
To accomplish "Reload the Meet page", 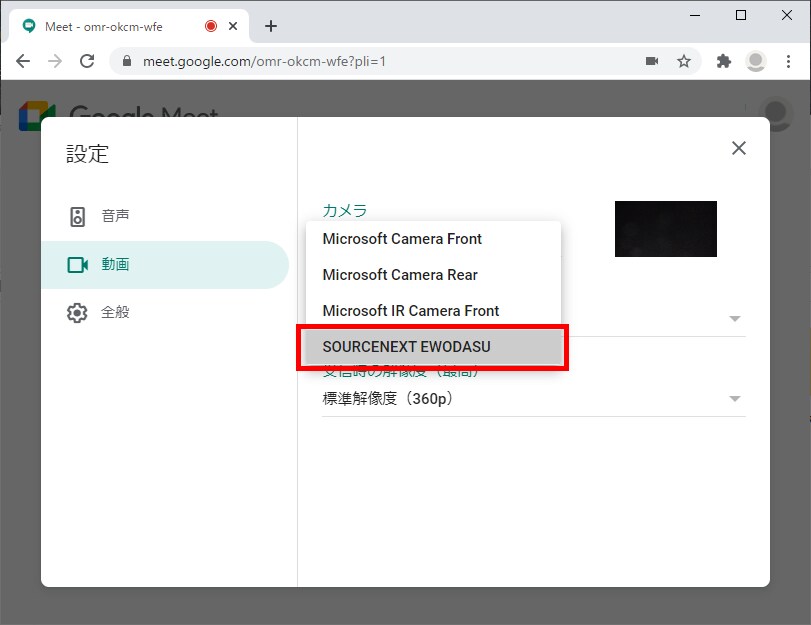I will click(x=87, y=61).
